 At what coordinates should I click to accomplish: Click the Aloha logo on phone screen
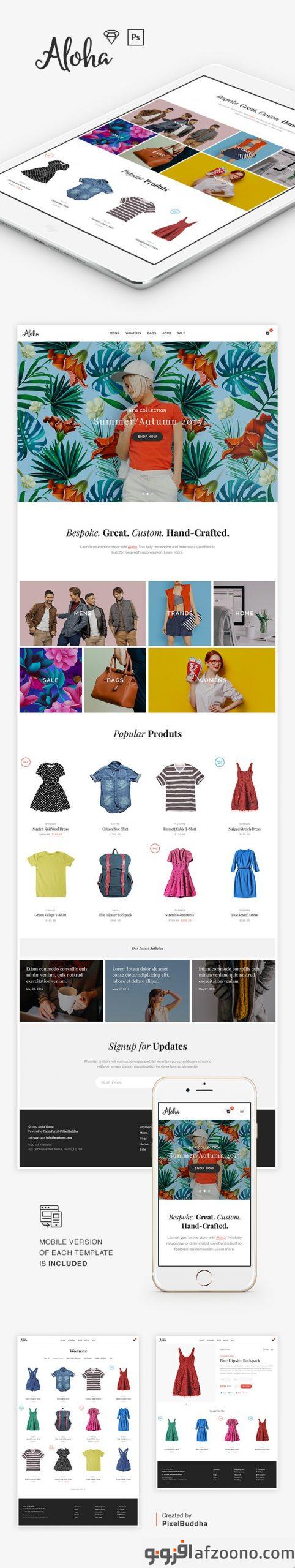tap(171, 1110)
